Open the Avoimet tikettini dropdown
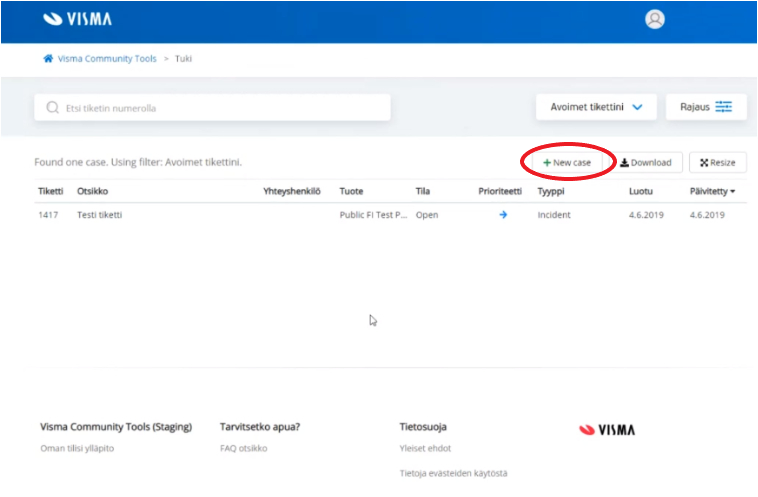Screen dimensions: 758x497 point(596,107)
